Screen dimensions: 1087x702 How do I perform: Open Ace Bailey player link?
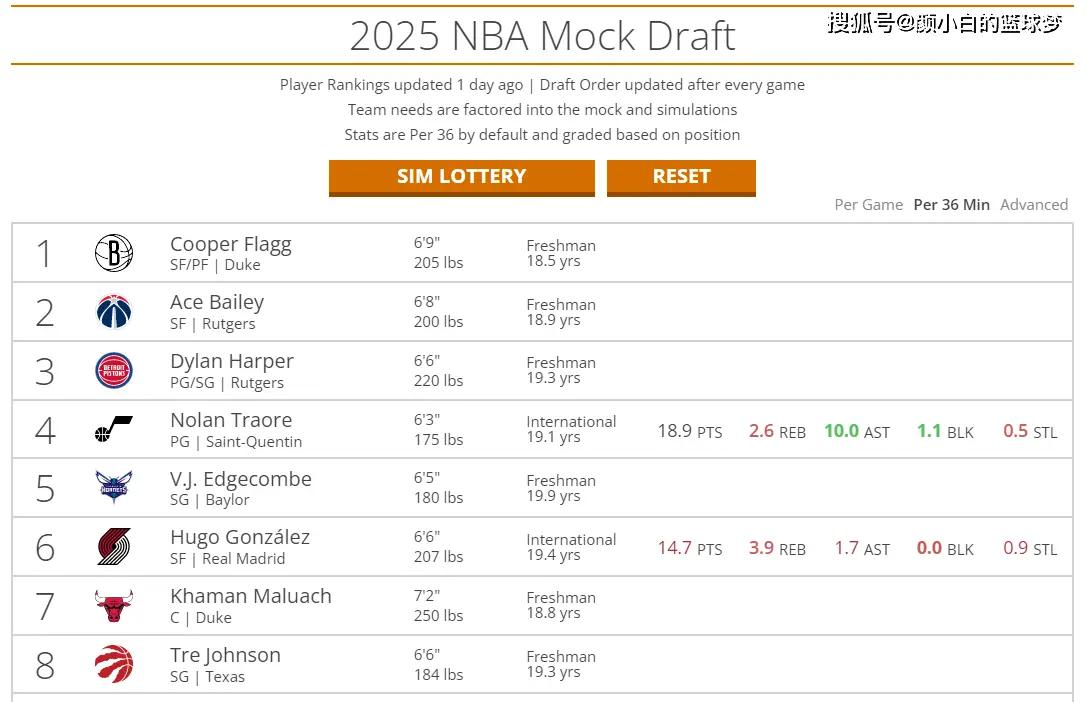tap(217, 303)
